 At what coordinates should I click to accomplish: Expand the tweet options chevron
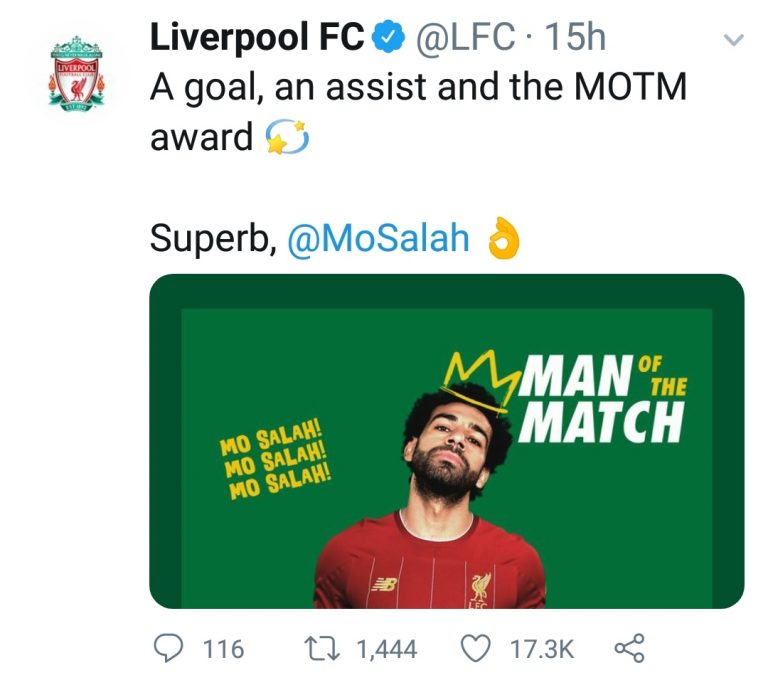(734, 41)
